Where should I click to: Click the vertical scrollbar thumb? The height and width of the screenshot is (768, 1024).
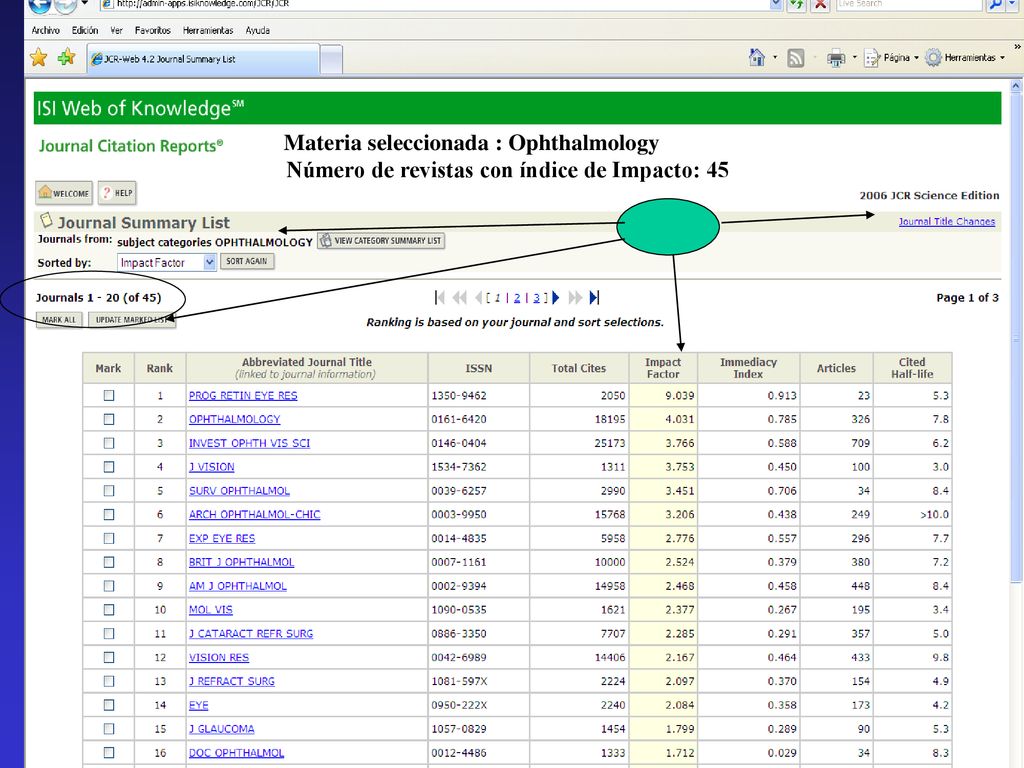click(1016, 338)
